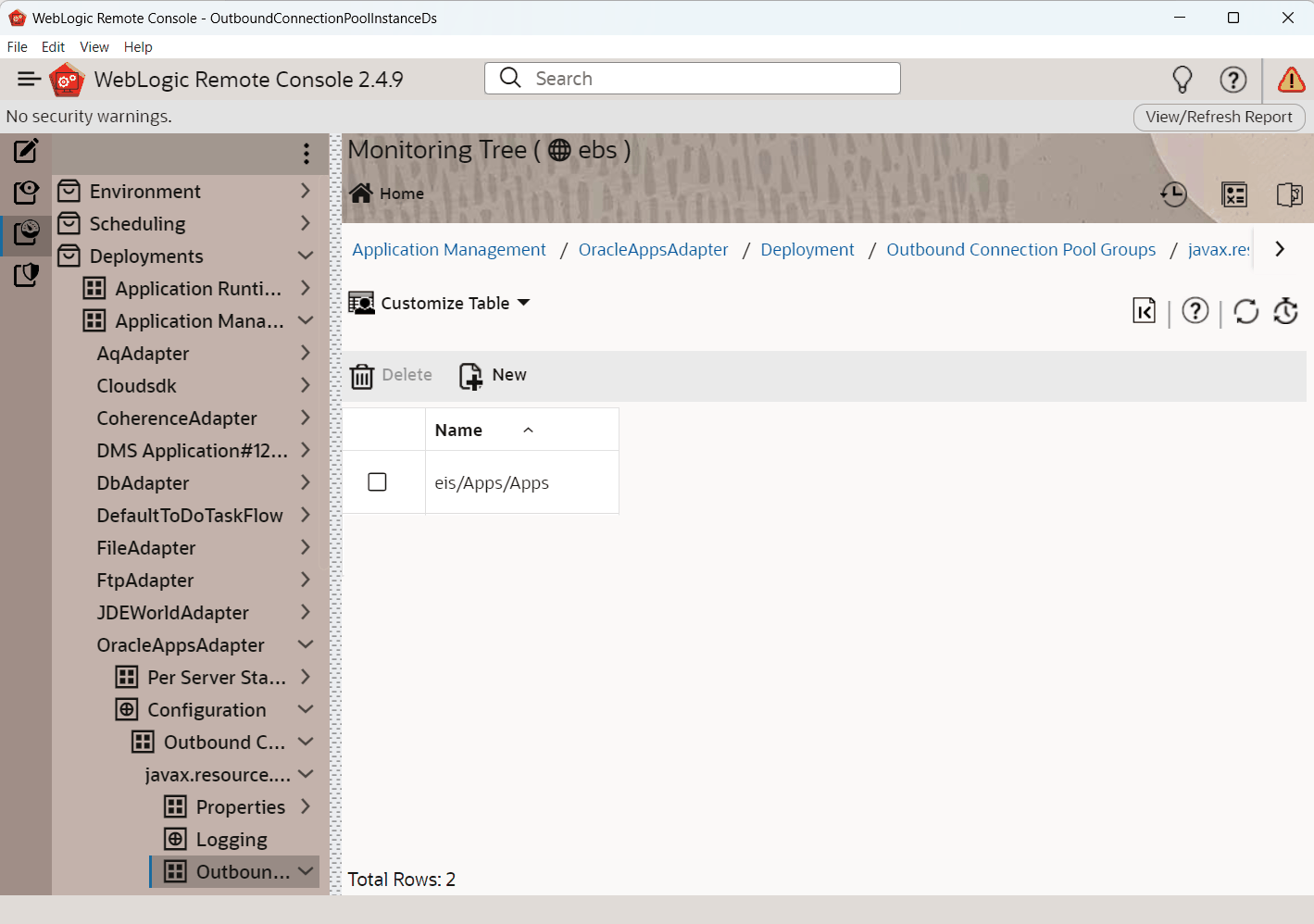
Task: Open the Customize Table dropdown arrow
Action: [524, 303]
